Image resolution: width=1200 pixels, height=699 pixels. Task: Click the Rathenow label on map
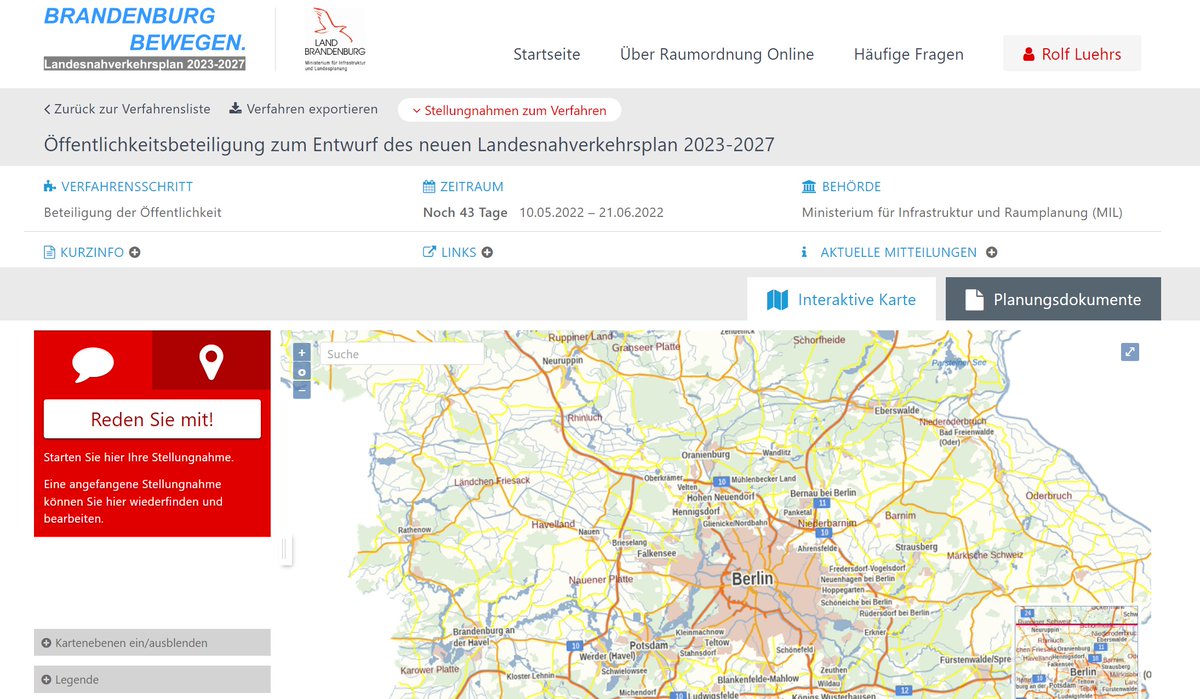(415, 530)
